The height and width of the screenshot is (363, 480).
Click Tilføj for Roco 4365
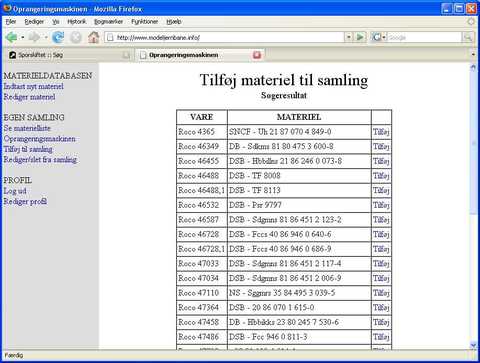[381, 132]
